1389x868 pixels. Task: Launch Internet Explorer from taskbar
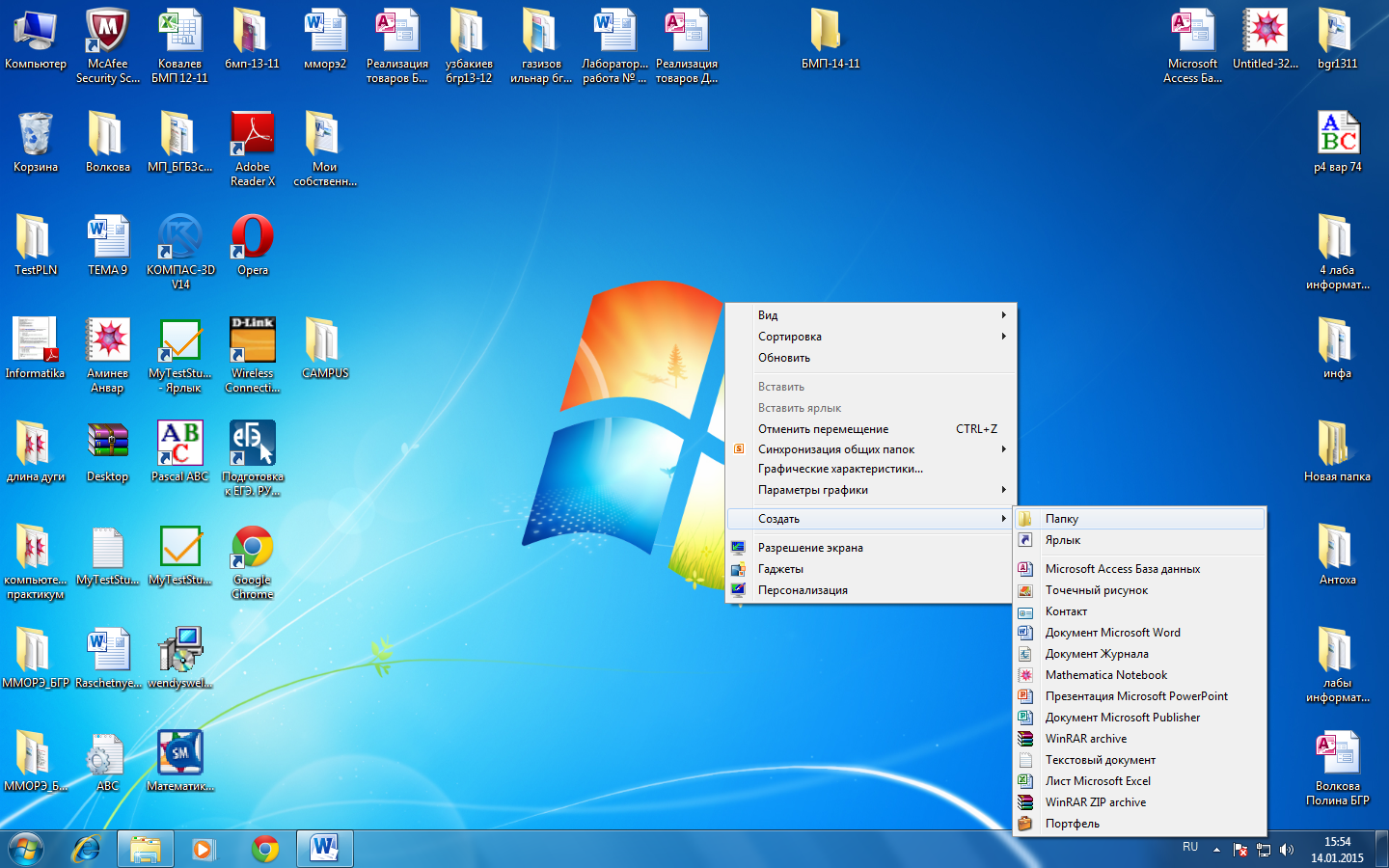tap(86, 849)
